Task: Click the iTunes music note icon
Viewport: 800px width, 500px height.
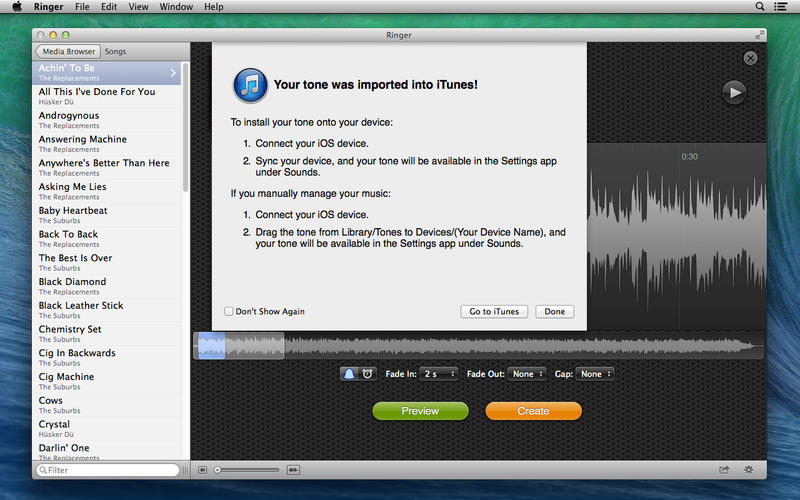Action: pyautogui.click(x=250, y=85)
